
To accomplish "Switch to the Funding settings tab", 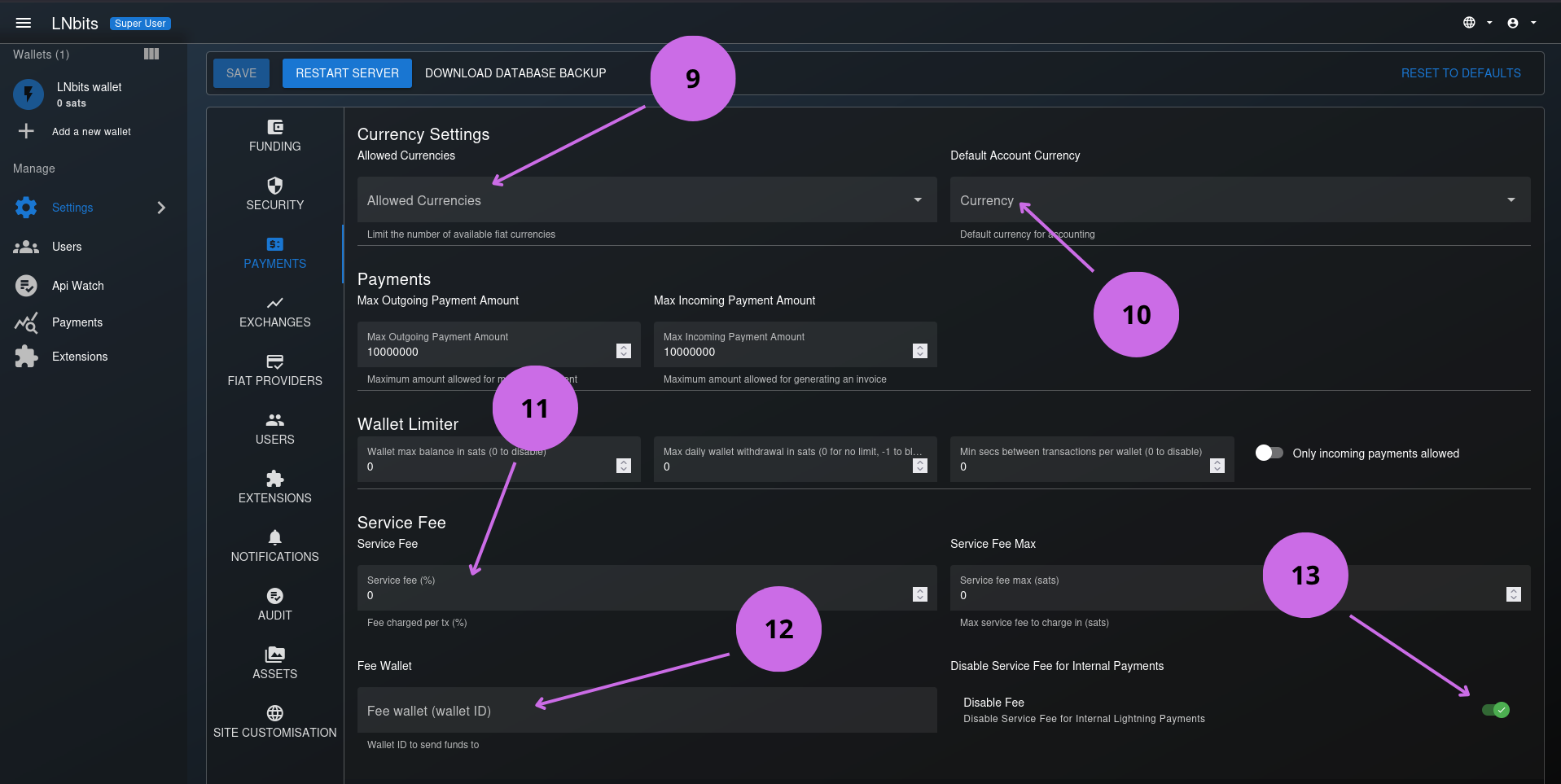I will [x=274, y=136].
